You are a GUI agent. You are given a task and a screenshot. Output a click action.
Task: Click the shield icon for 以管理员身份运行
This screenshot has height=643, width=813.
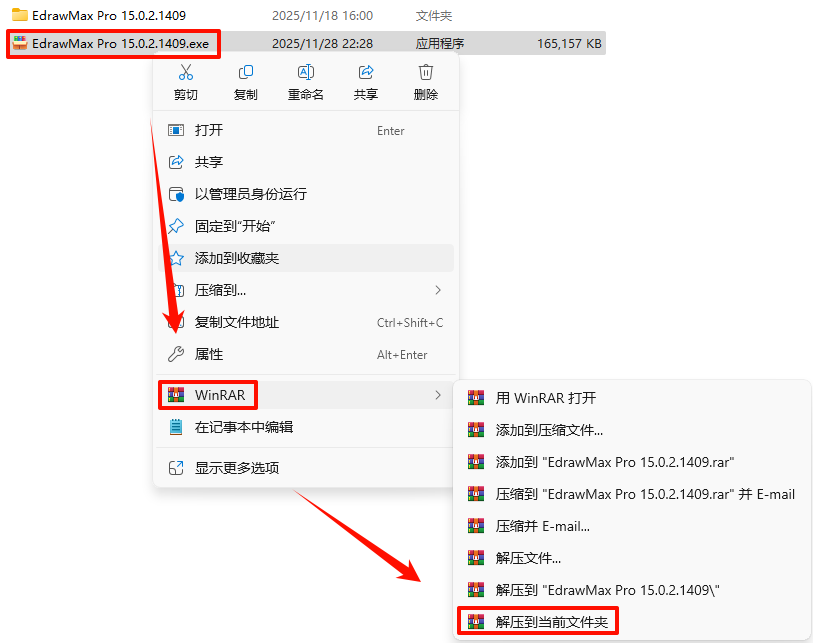(x=176, y=194)
